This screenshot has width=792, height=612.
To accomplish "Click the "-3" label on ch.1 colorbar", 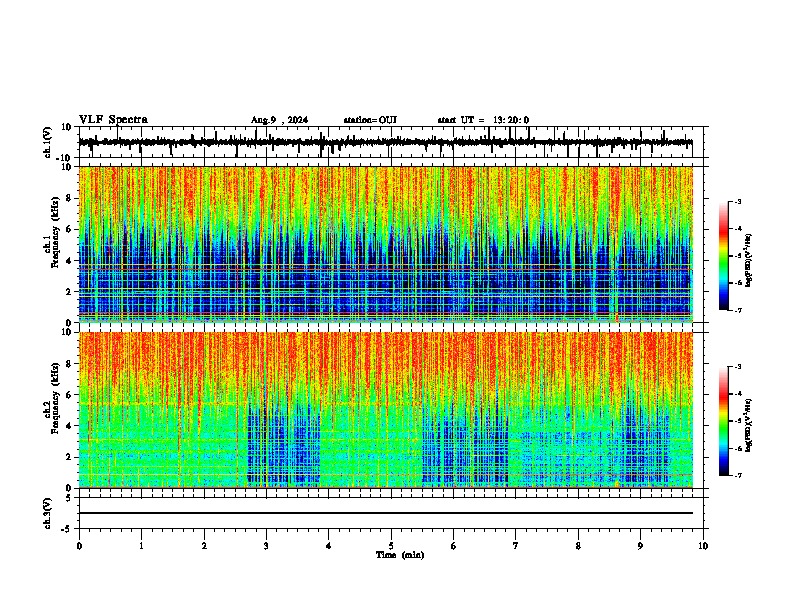I will click(737, 201).
